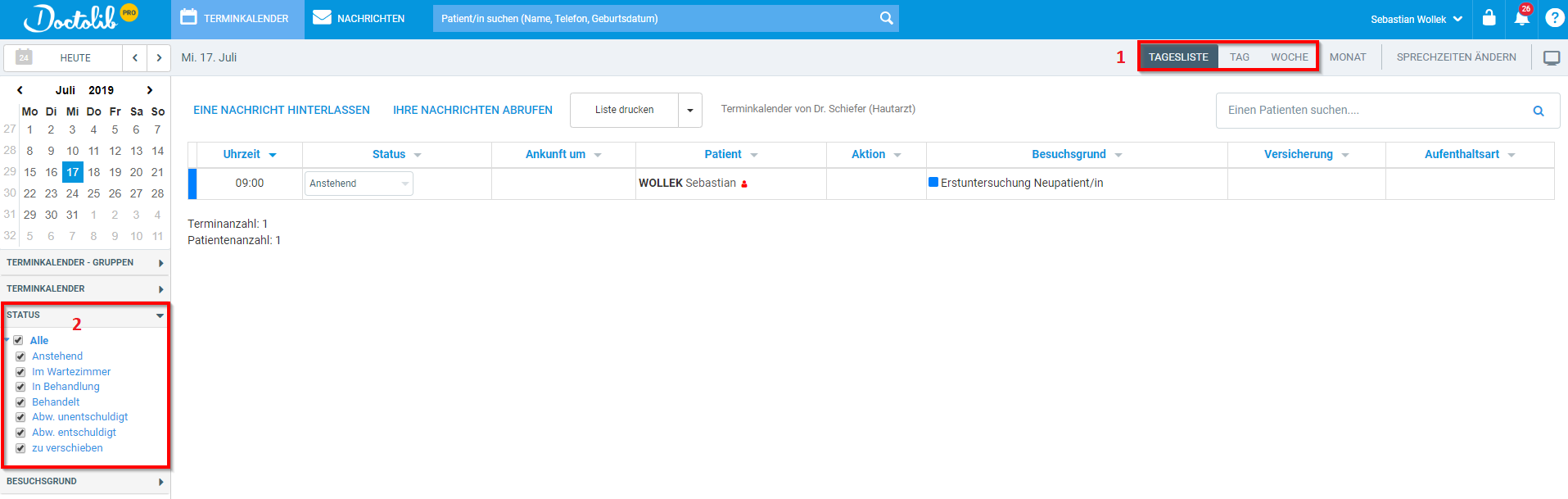1568x499 pixels.
Task: Click Eine Nachricht hinterlassen link
Action: 282,110
